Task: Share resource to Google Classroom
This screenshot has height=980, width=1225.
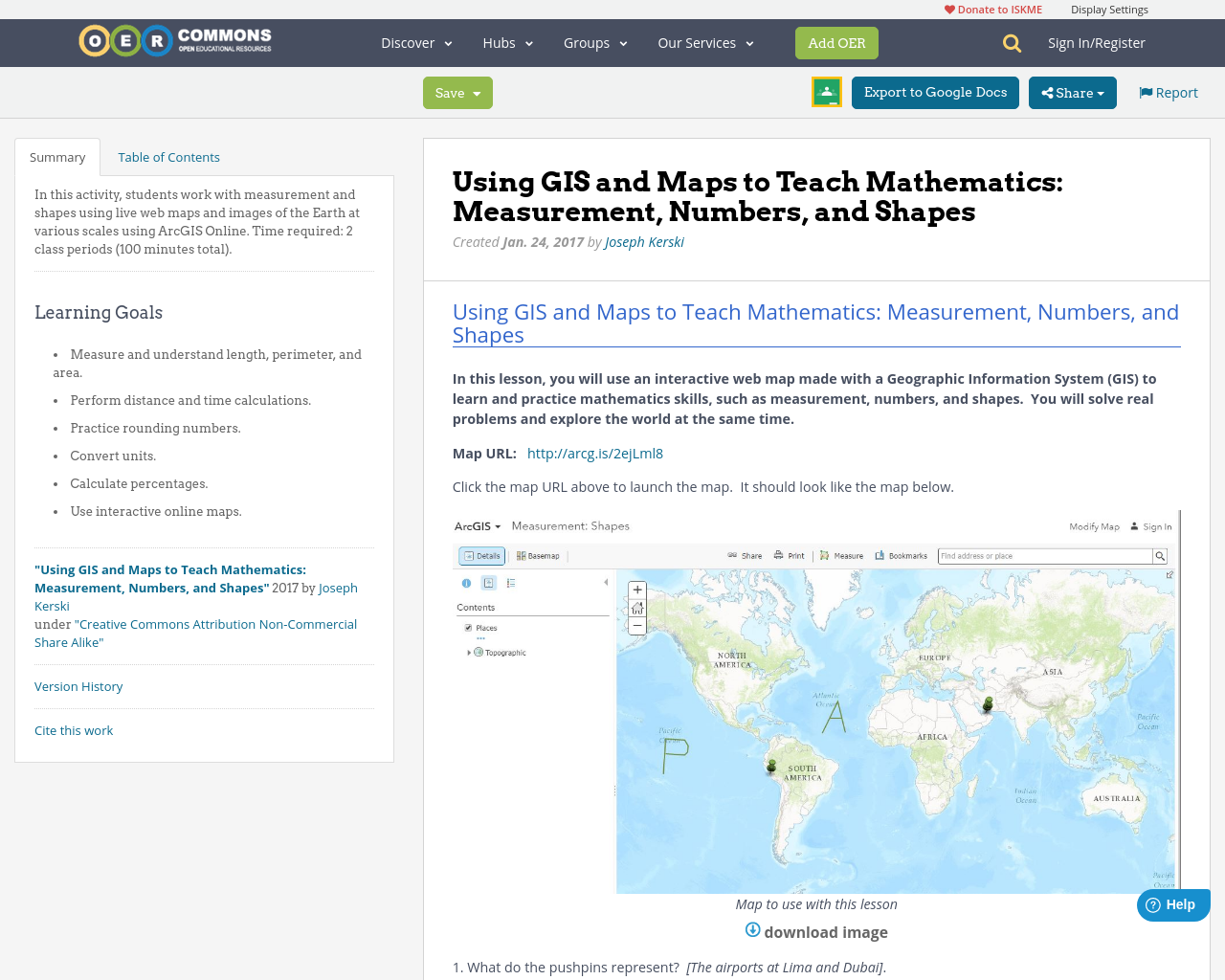Action: [x=826, y=91]
